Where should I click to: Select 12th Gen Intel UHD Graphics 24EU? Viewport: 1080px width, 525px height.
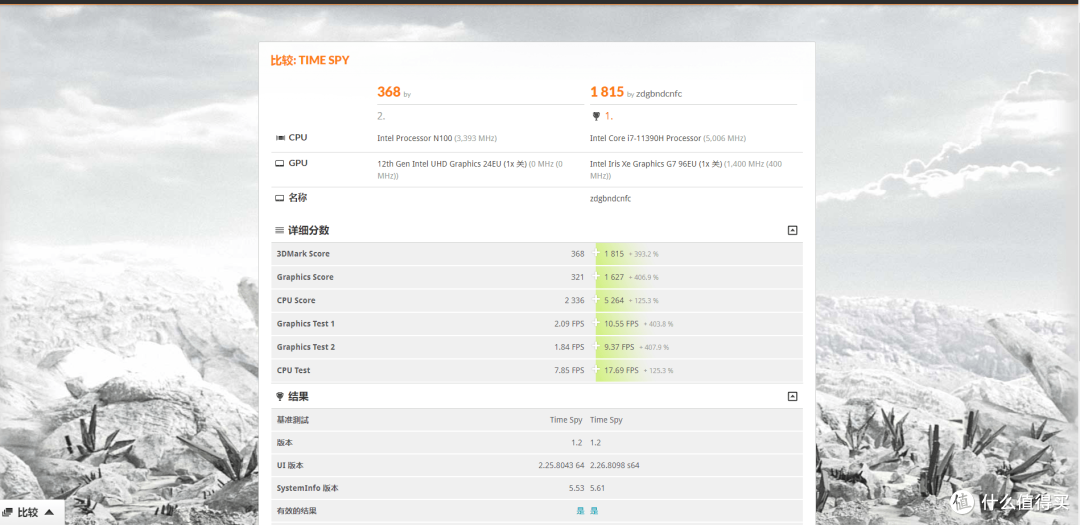[437, 164]
